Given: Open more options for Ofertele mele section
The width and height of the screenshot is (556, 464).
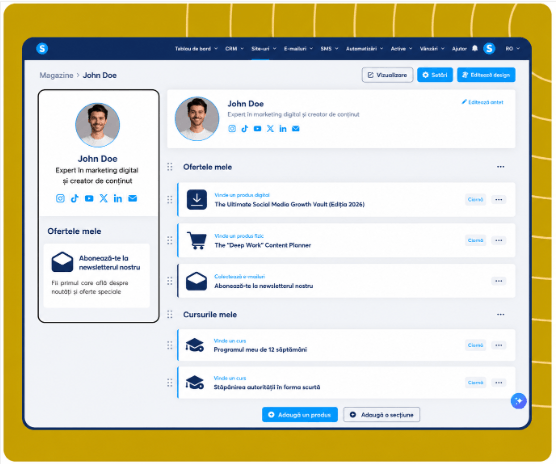Looking at the screenshot, I should click(500, 167).
